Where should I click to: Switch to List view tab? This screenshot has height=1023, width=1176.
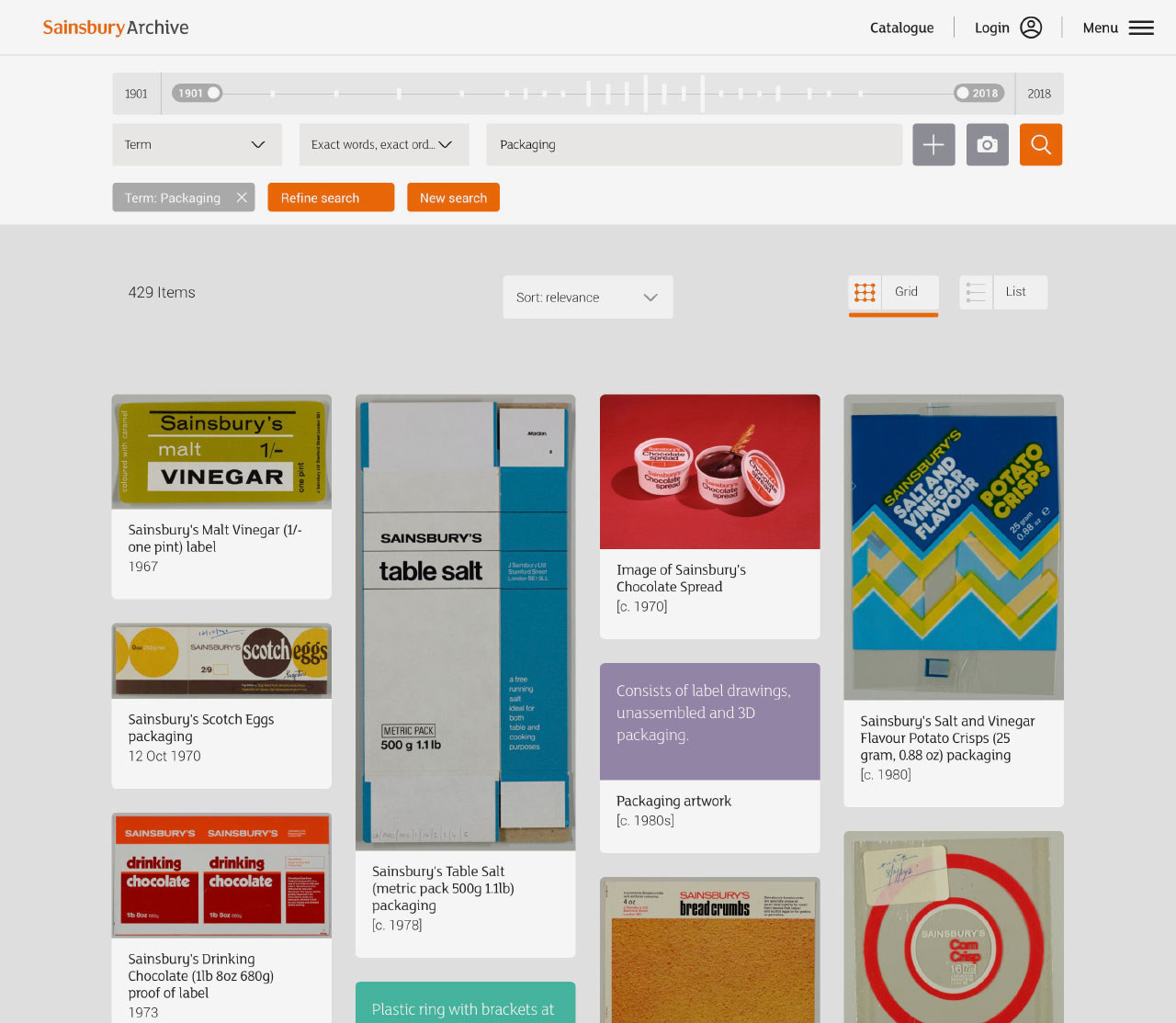coord(1003,292)
